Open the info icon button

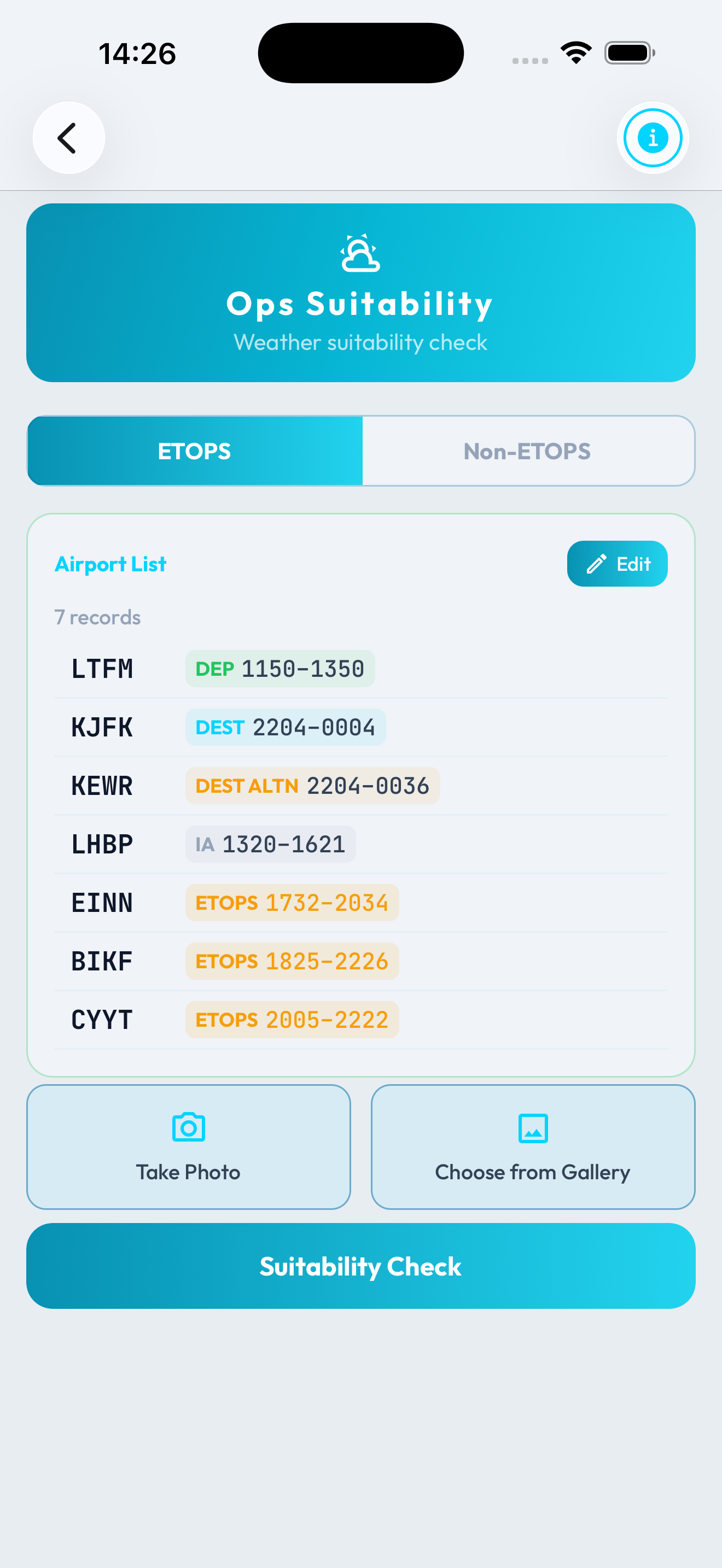pyautogui.click(x=653, y=138)
